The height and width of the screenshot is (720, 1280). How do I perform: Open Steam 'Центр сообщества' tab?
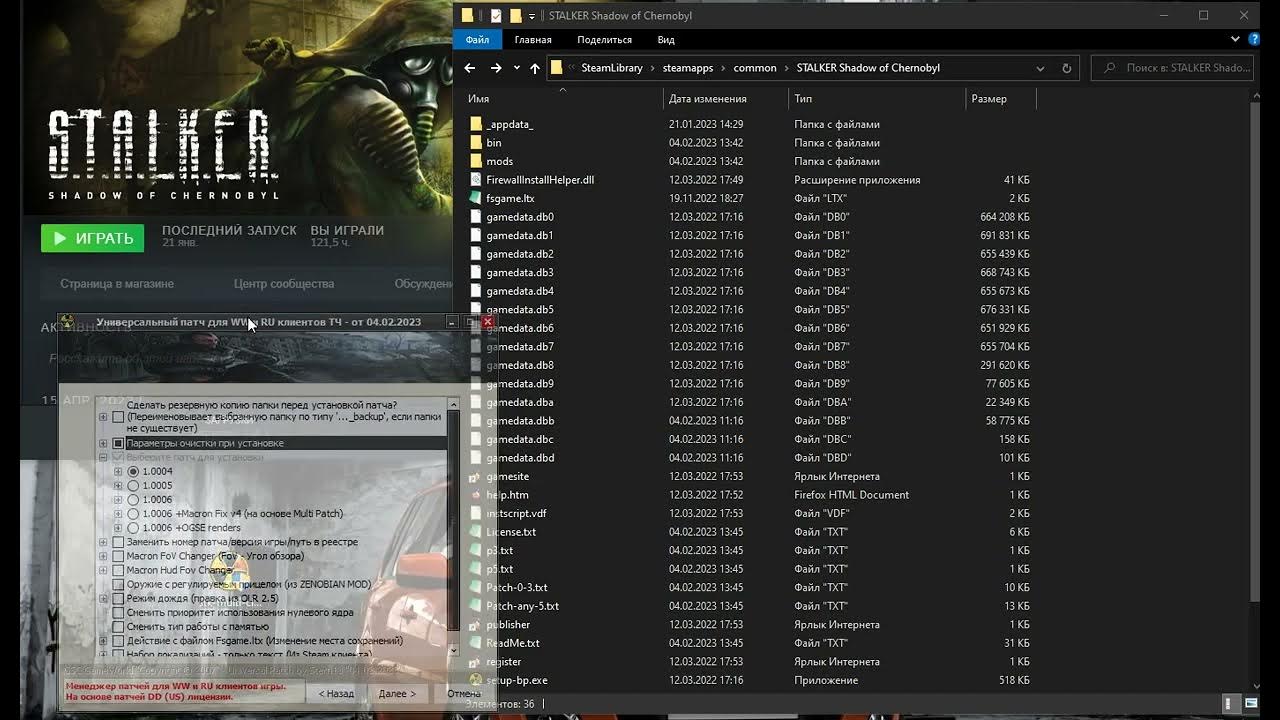(x=284, y=284)
